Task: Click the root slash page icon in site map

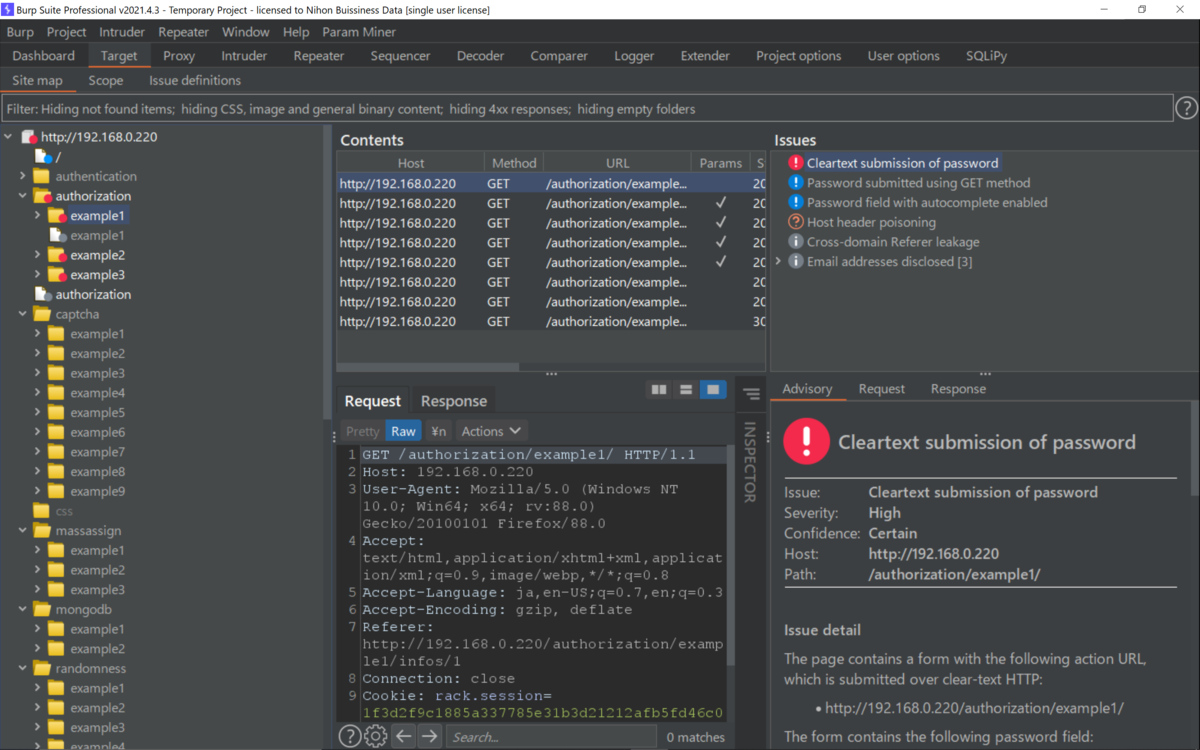Action: point(43,157)
